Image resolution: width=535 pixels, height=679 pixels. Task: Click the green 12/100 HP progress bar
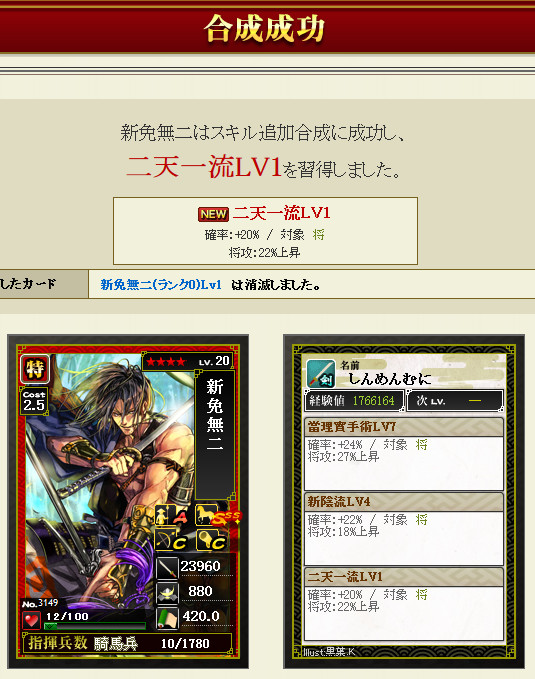(x=94, y=626)
